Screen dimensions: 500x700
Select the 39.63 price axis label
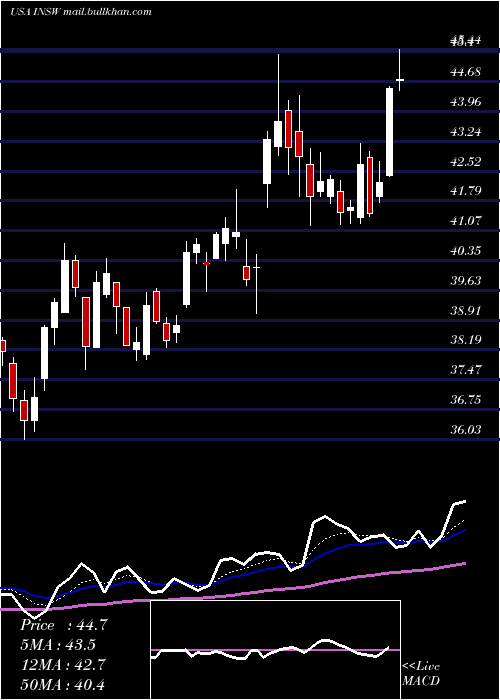tap(466, 280)
